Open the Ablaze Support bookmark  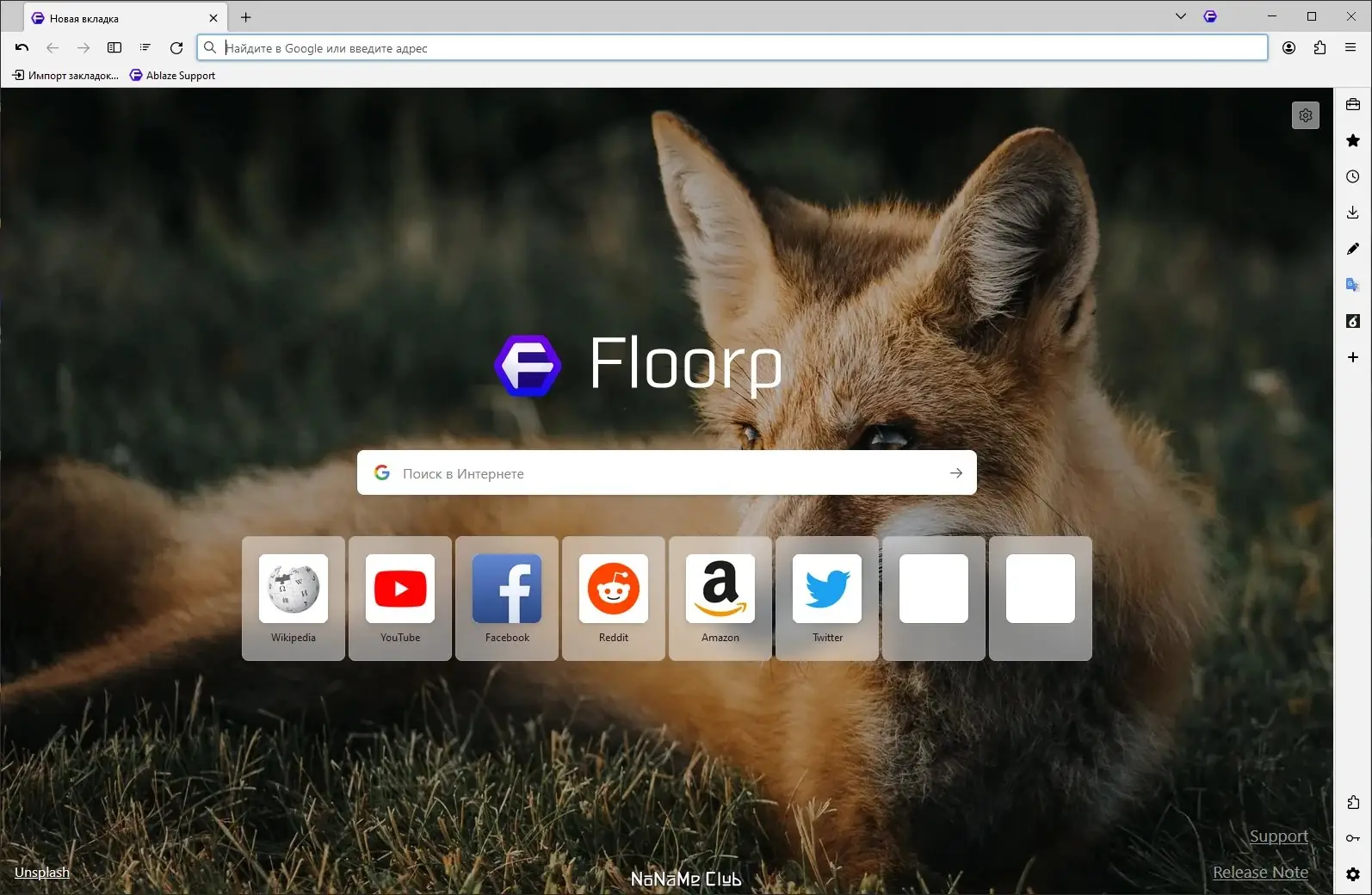point(172,76)
